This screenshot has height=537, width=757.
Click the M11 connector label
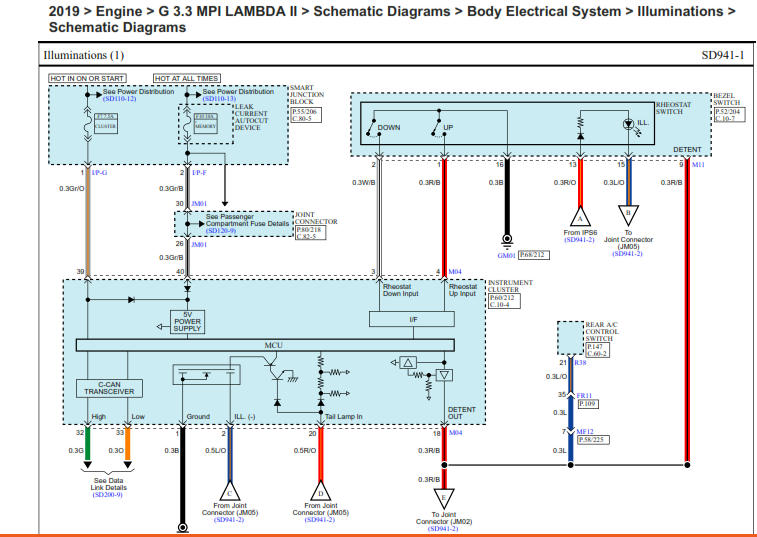coord(698,165)
